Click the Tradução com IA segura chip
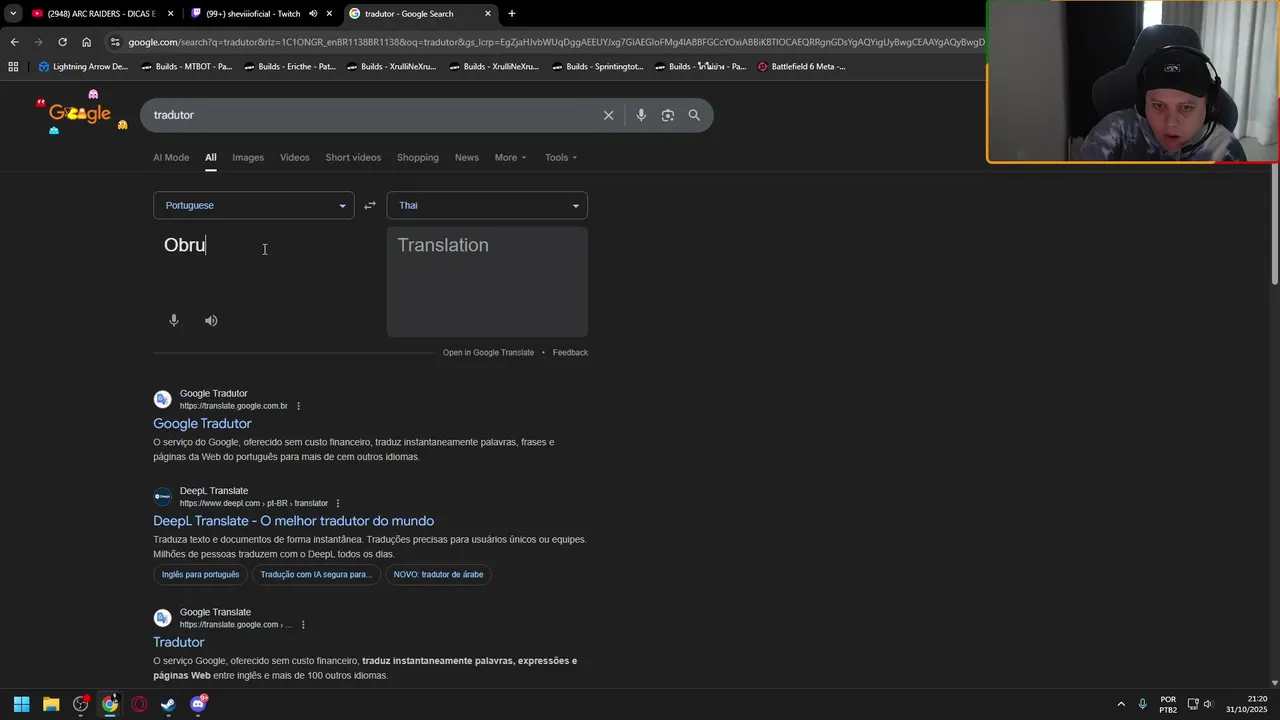Viewport: 1280px width, 720px height. (316, 575)
